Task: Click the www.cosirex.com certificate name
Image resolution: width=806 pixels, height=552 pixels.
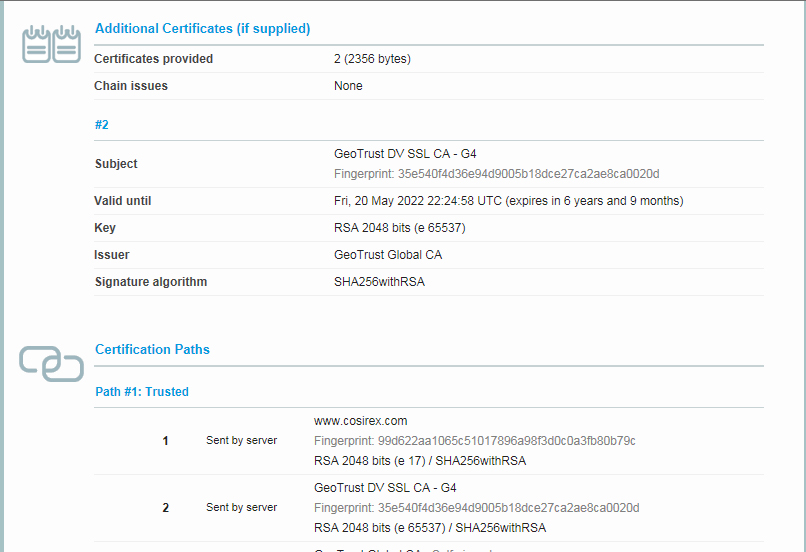Action: [360, 421]
